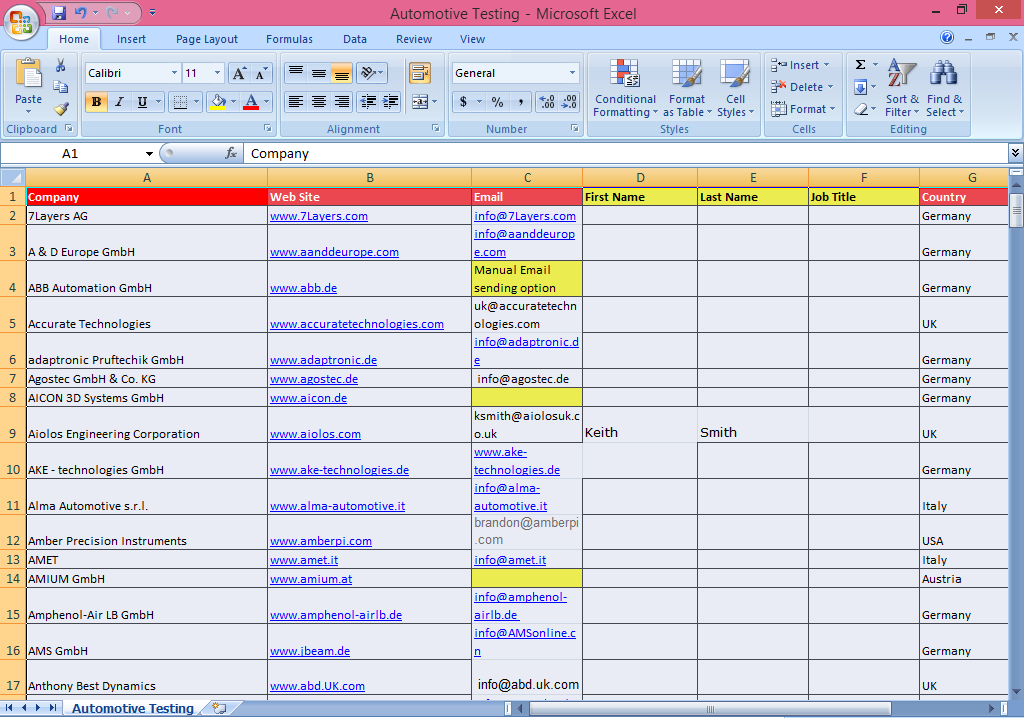Select column D header
This screenshot has width=1024, height=718.
point(640,178)
